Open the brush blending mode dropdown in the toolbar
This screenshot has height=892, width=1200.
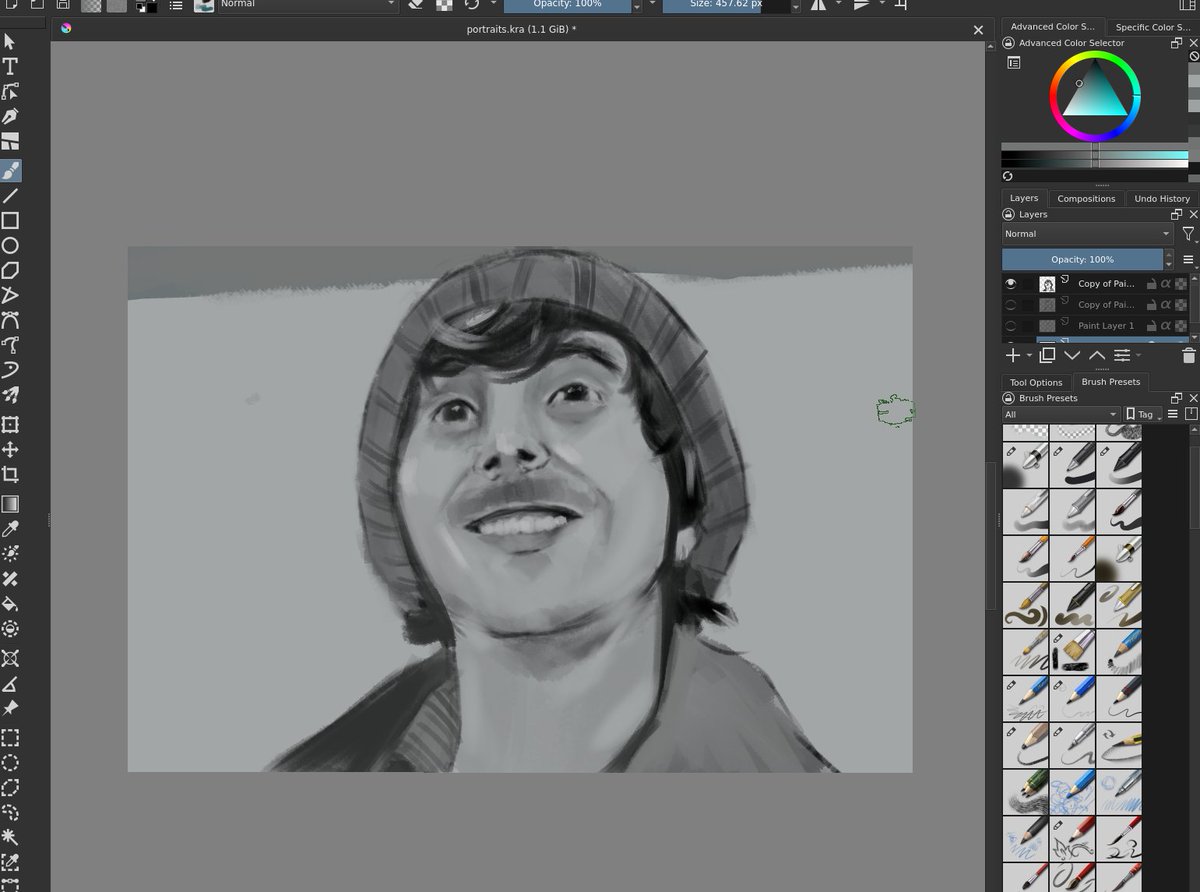point(307,4)
